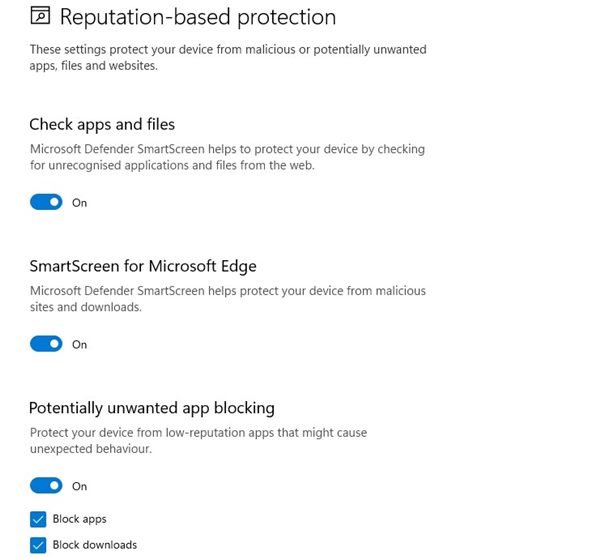Click description mentioning unrecognised applications and files
600x559 pixels.
coord(228,157)
